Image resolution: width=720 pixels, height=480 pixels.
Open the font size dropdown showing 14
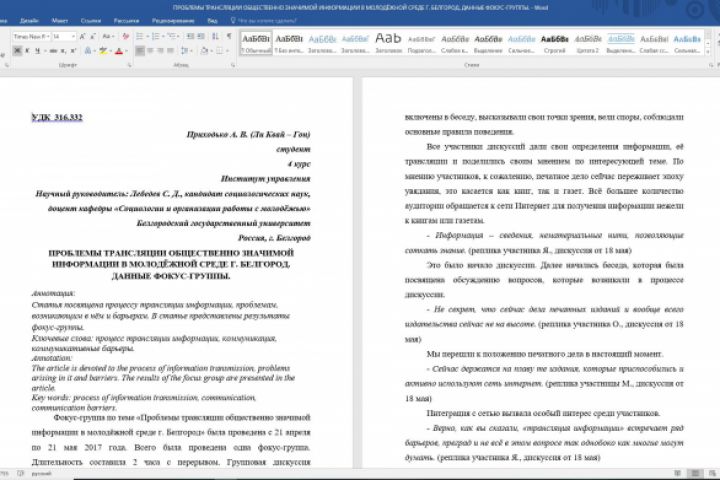pos(73,36)
